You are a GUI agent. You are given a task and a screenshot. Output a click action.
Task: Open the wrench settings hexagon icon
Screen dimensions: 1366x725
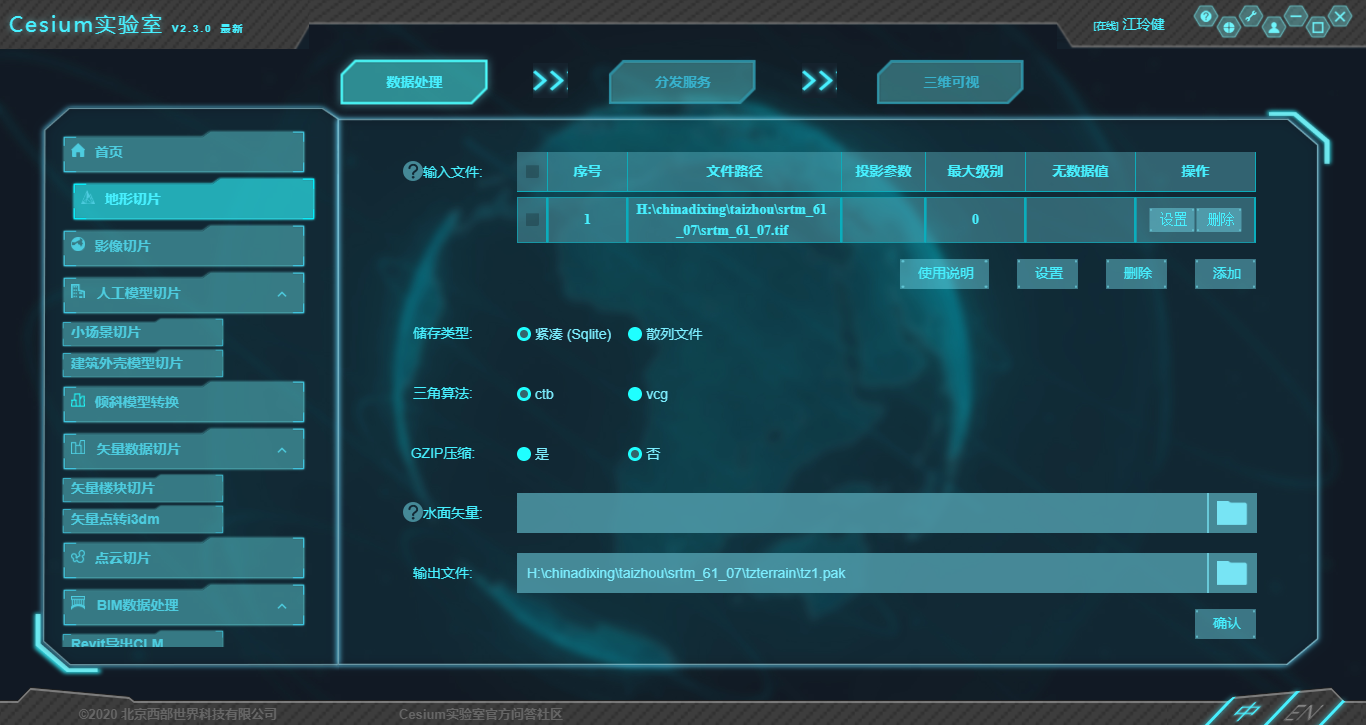[1251, 17]
